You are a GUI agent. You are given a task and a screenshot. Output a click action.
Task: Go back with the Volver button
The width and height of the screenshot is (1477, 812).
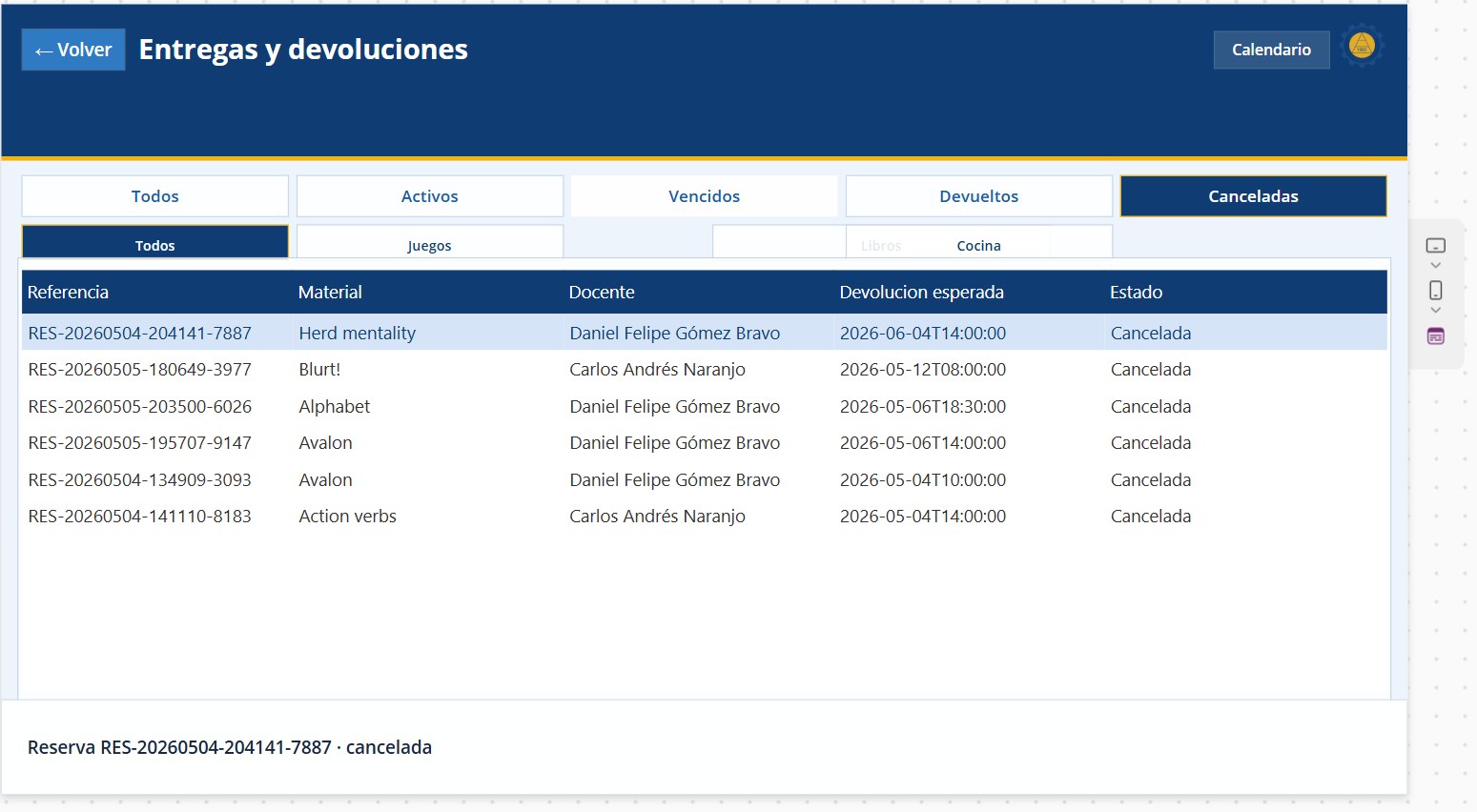pos(73,50)
